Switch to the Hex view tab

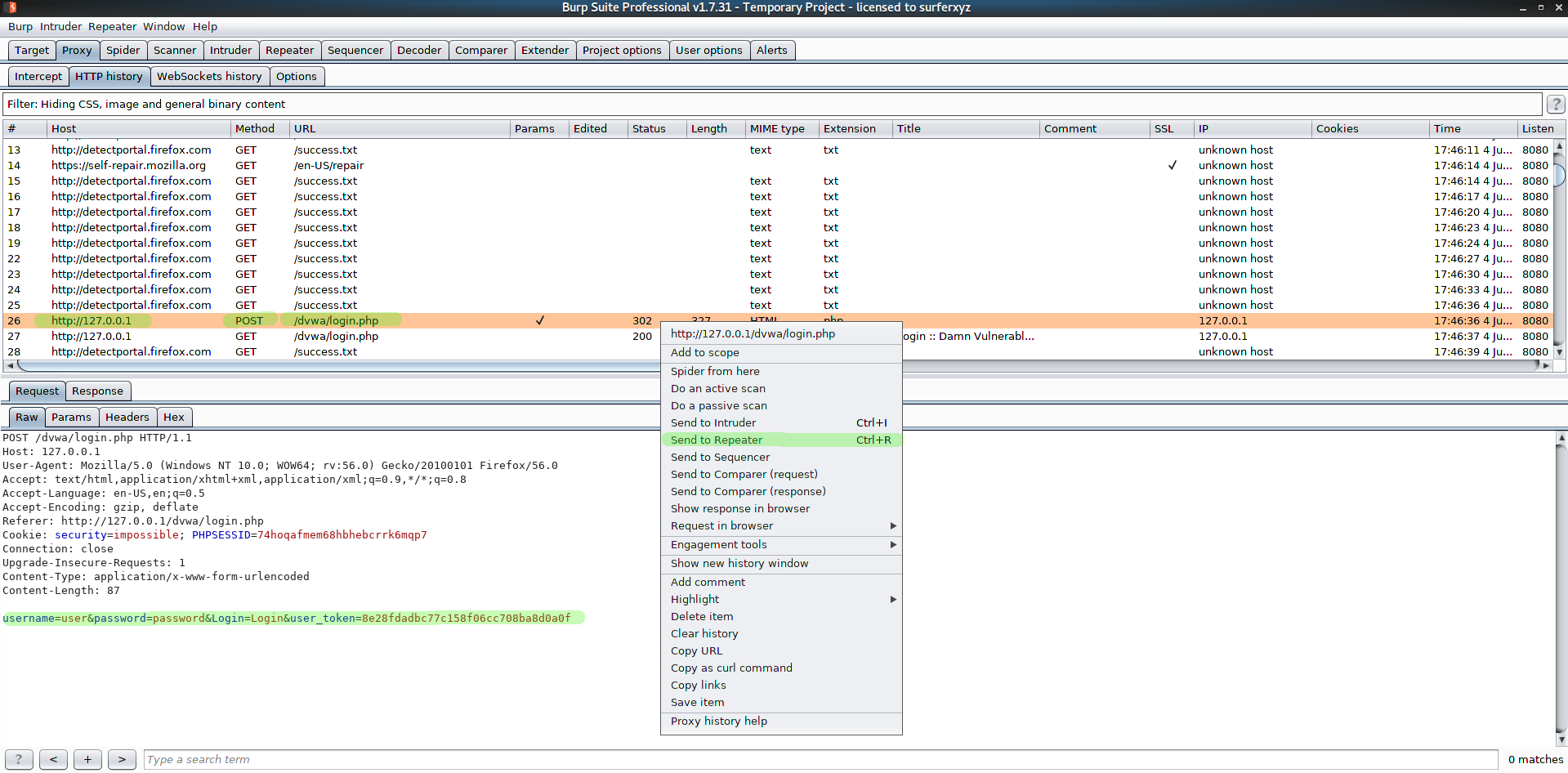click(174, 417)
